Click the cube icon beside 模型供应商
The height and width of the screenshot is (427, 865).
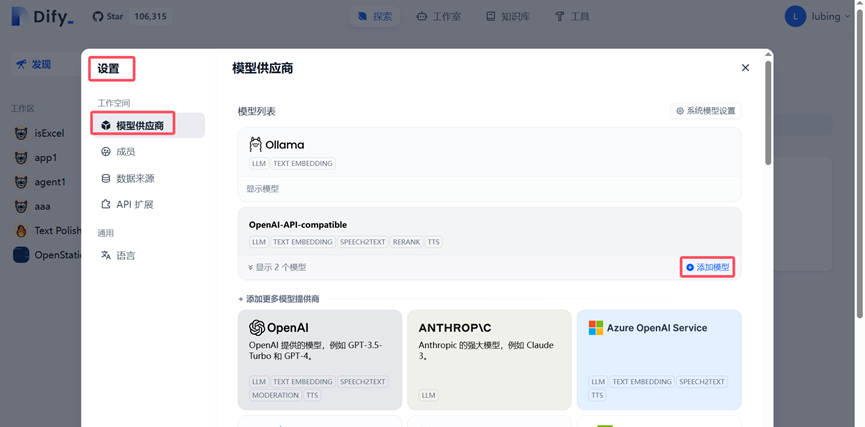106,126
